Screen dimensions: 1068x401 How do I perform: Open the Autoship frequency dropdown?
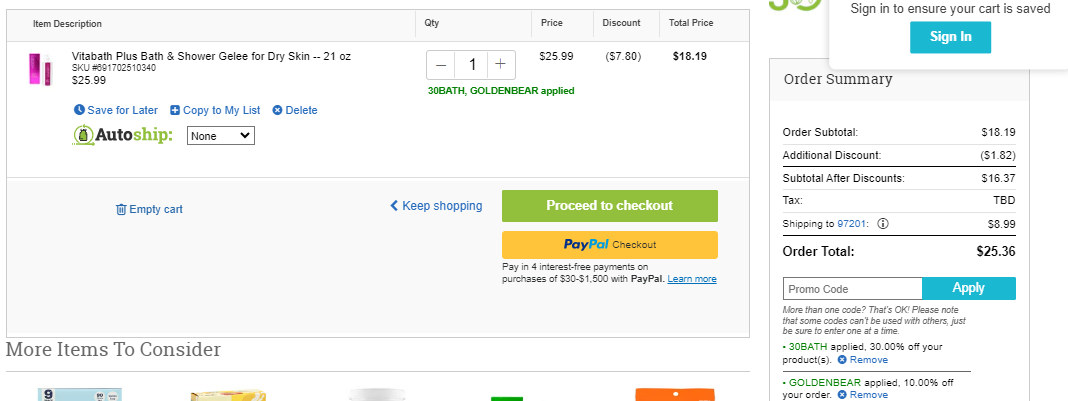click(x=221, y=135)
